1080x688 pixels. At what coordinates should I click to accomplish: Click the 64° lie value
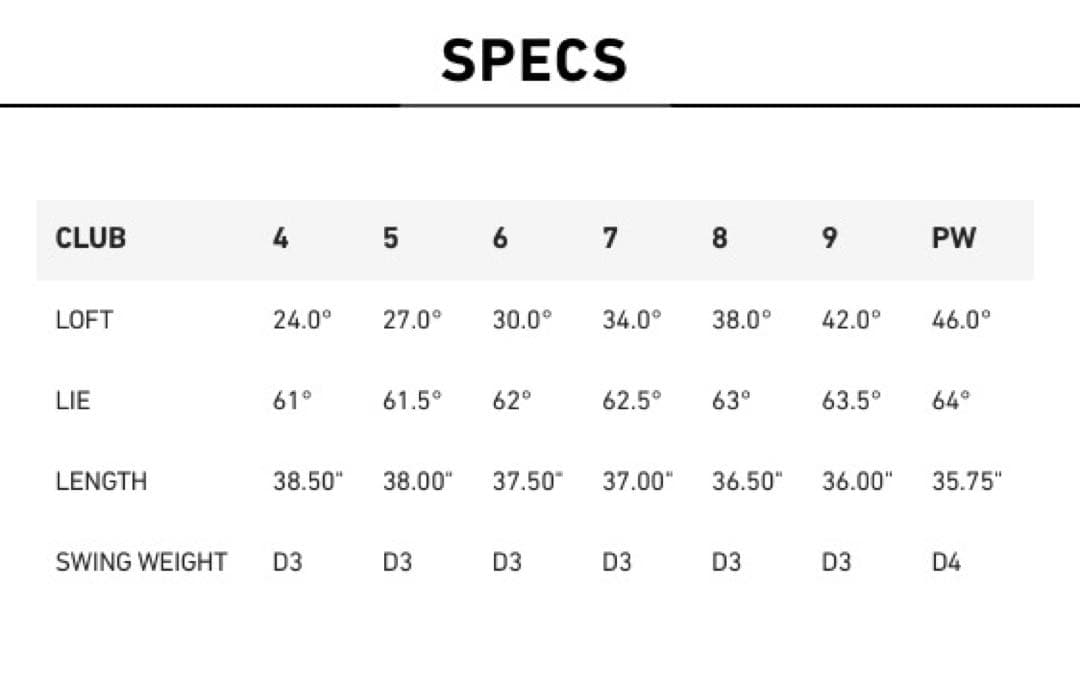click(951, 401)
